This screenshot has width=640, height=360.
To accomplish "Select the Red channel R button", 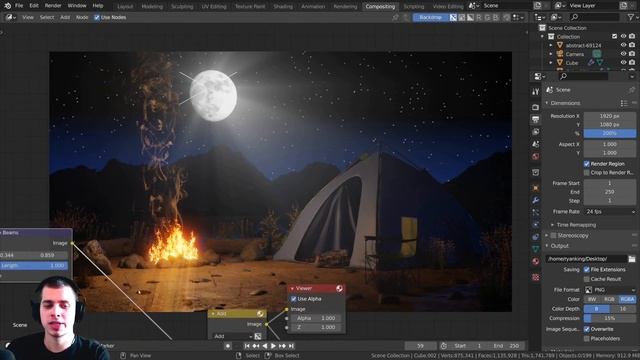I will tap(479, 18).
